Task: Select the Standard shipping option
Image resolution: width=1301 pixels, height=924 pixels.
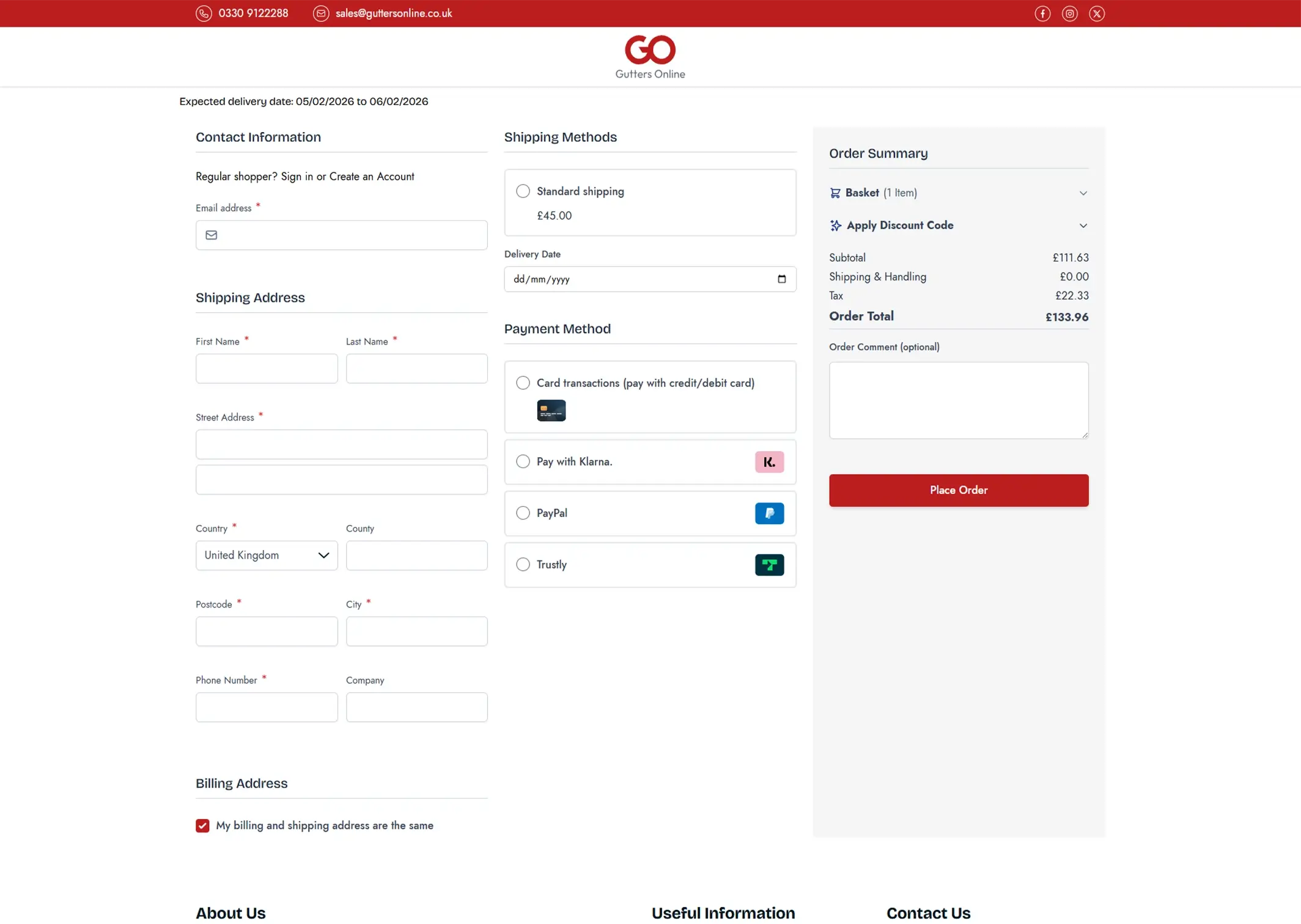Action: coord(523,191)
